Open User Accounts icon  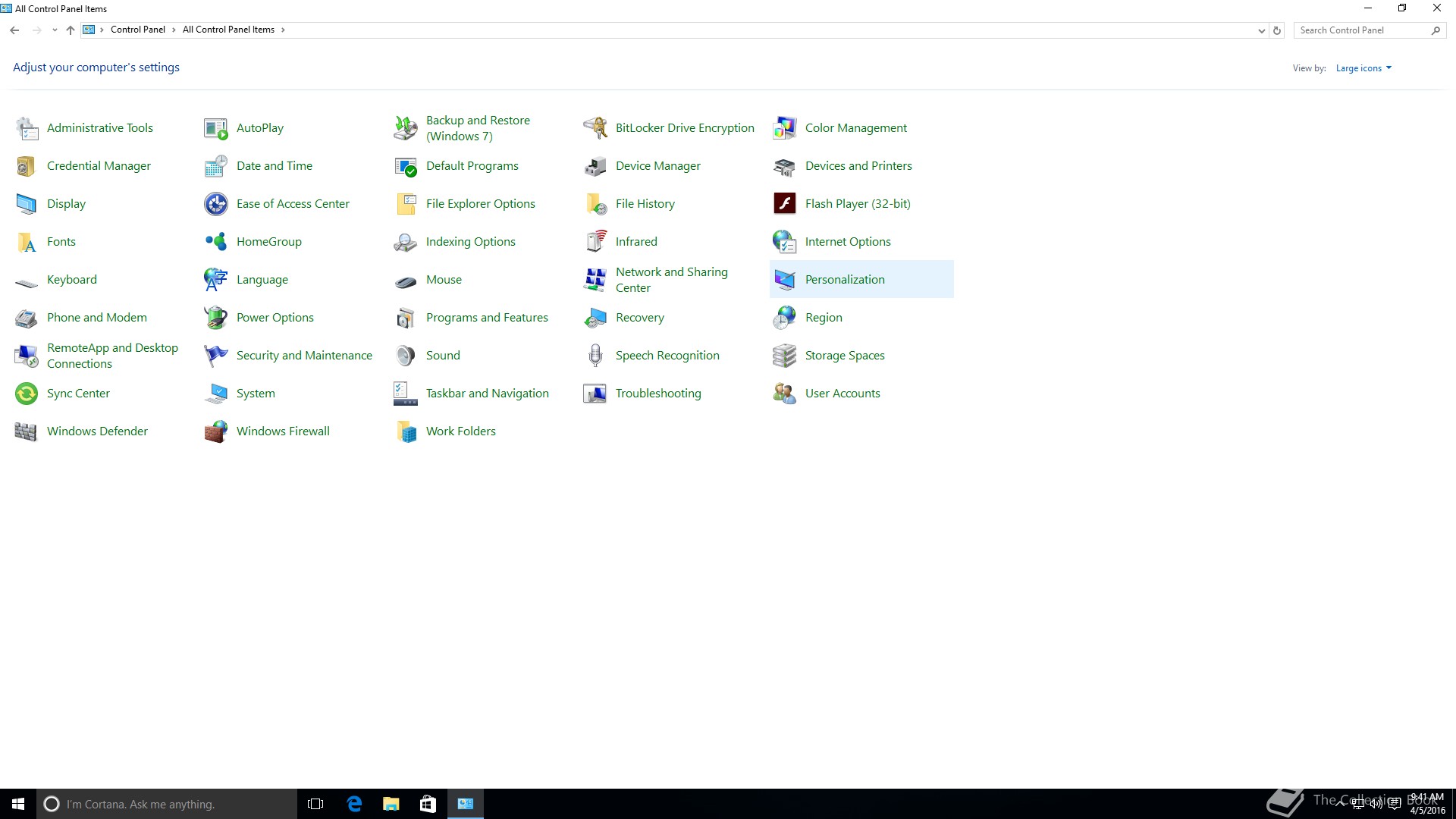785,394
